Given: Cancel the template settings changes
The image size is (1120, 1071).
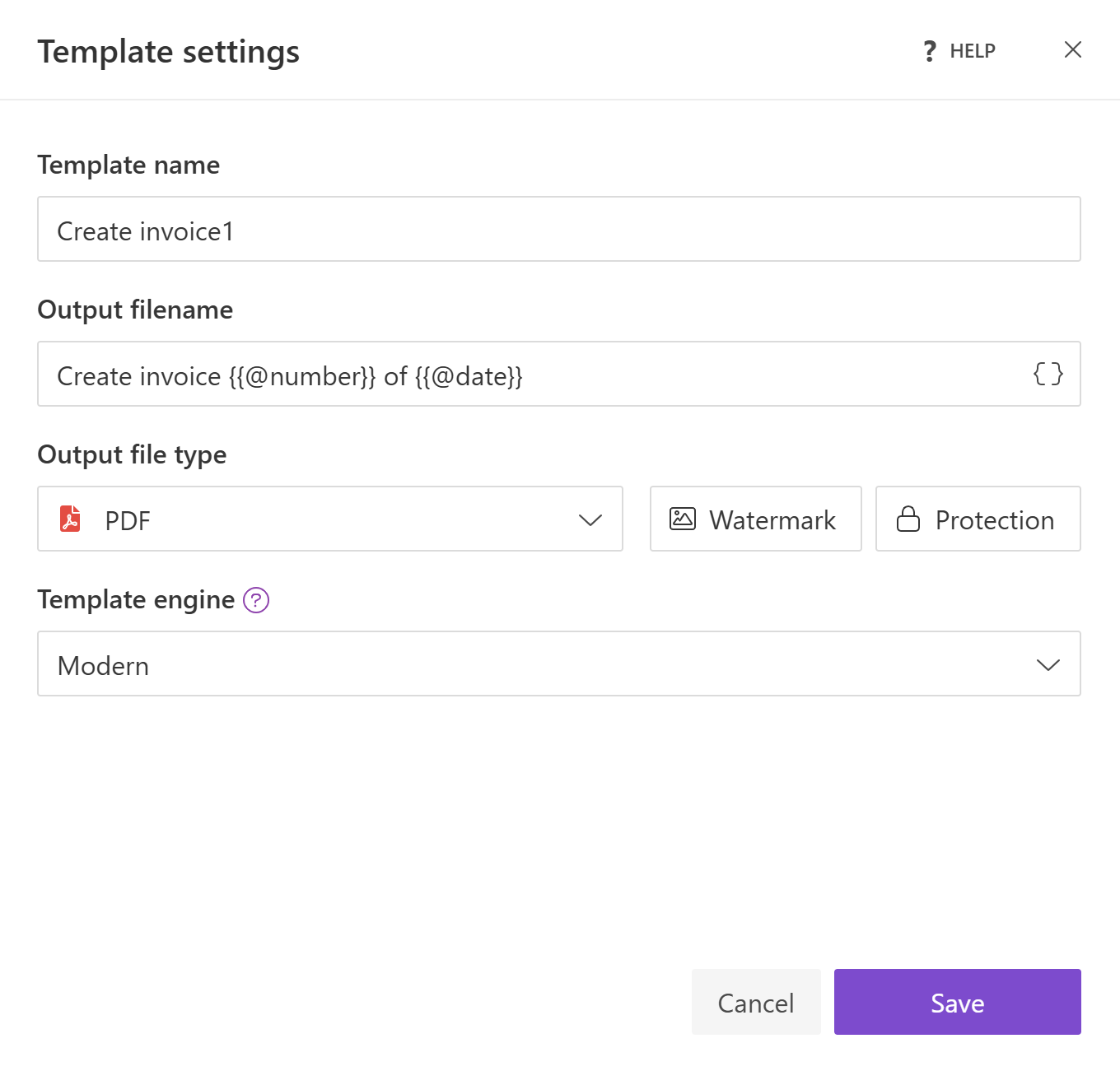Looking at the screenshot, I should pyautogui.click(x=755, y=1002).
